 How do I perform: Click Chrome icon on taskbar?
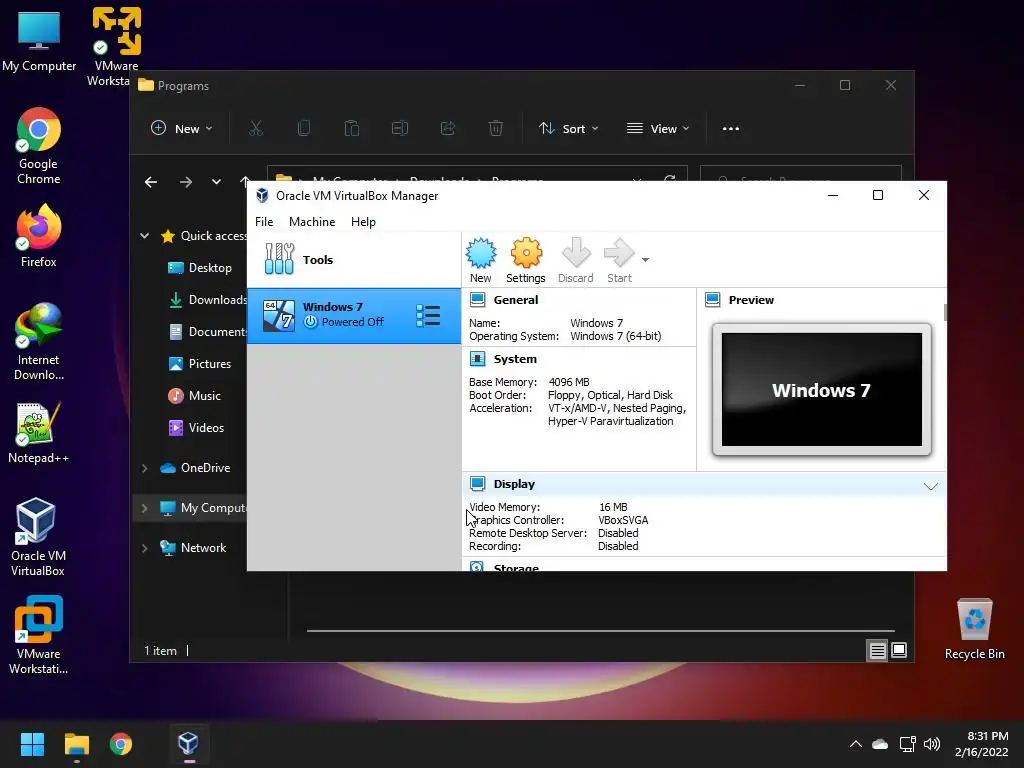tap(121, 744)
